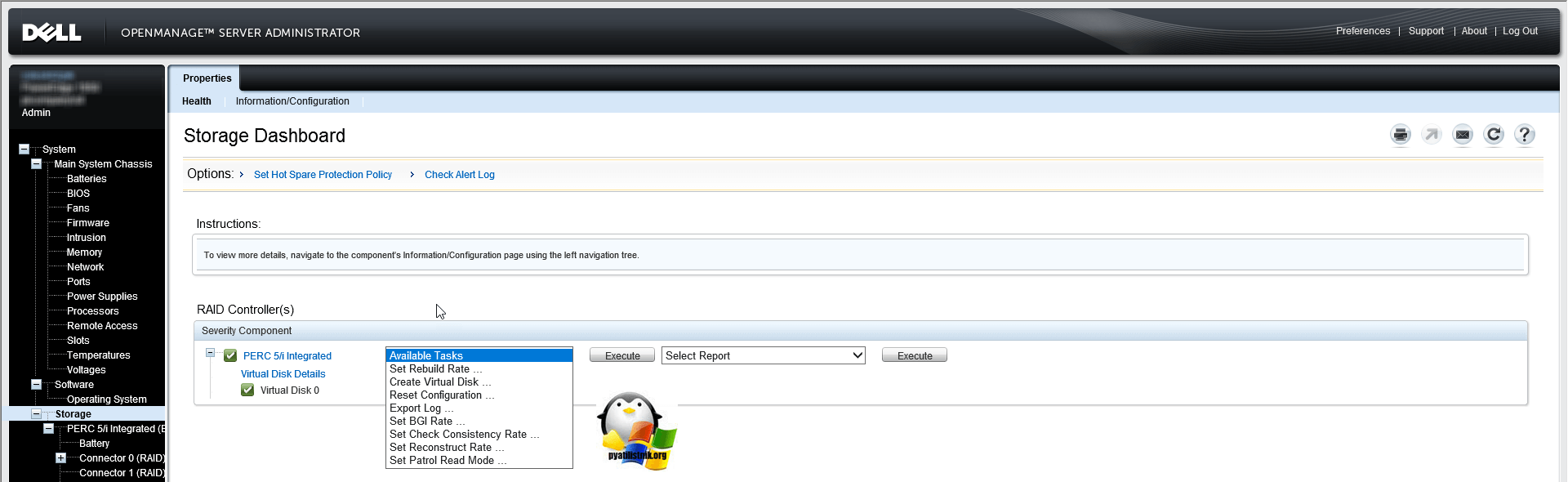Click the Dell logo
This screenshot has width=1568, height=482.
click(51, 33)
